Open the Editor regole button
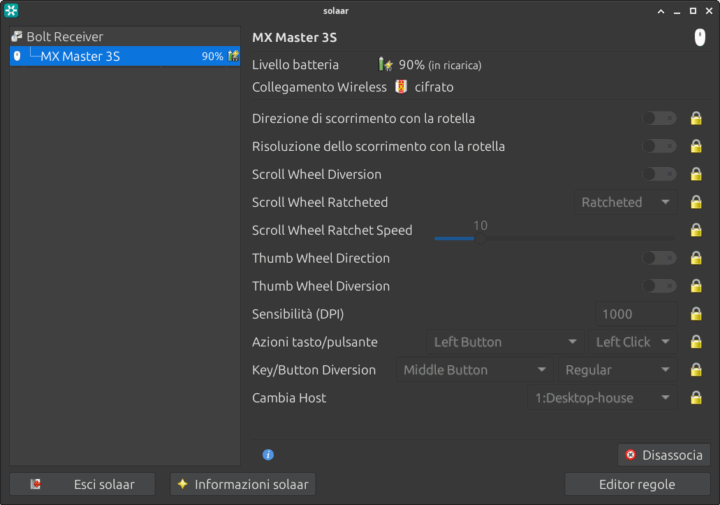This screenshot has width=720, height=505. [637, 484]
